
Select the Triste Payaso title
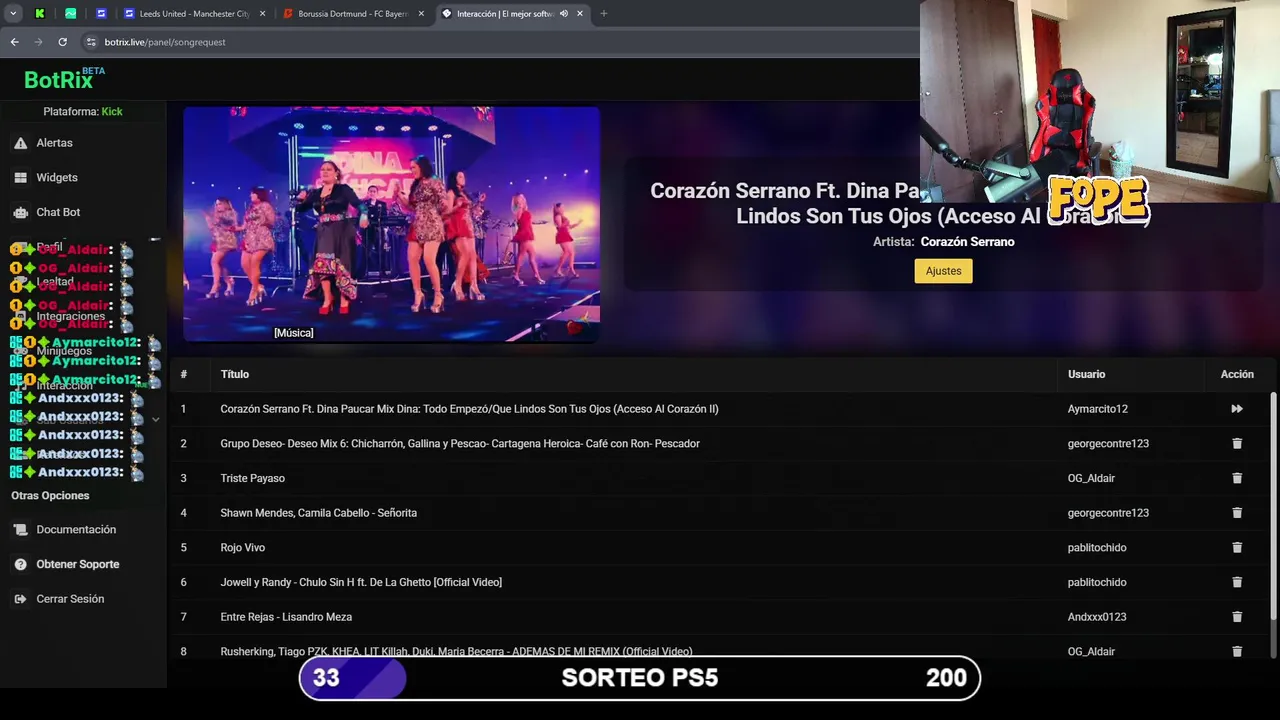tap(253, 478)
